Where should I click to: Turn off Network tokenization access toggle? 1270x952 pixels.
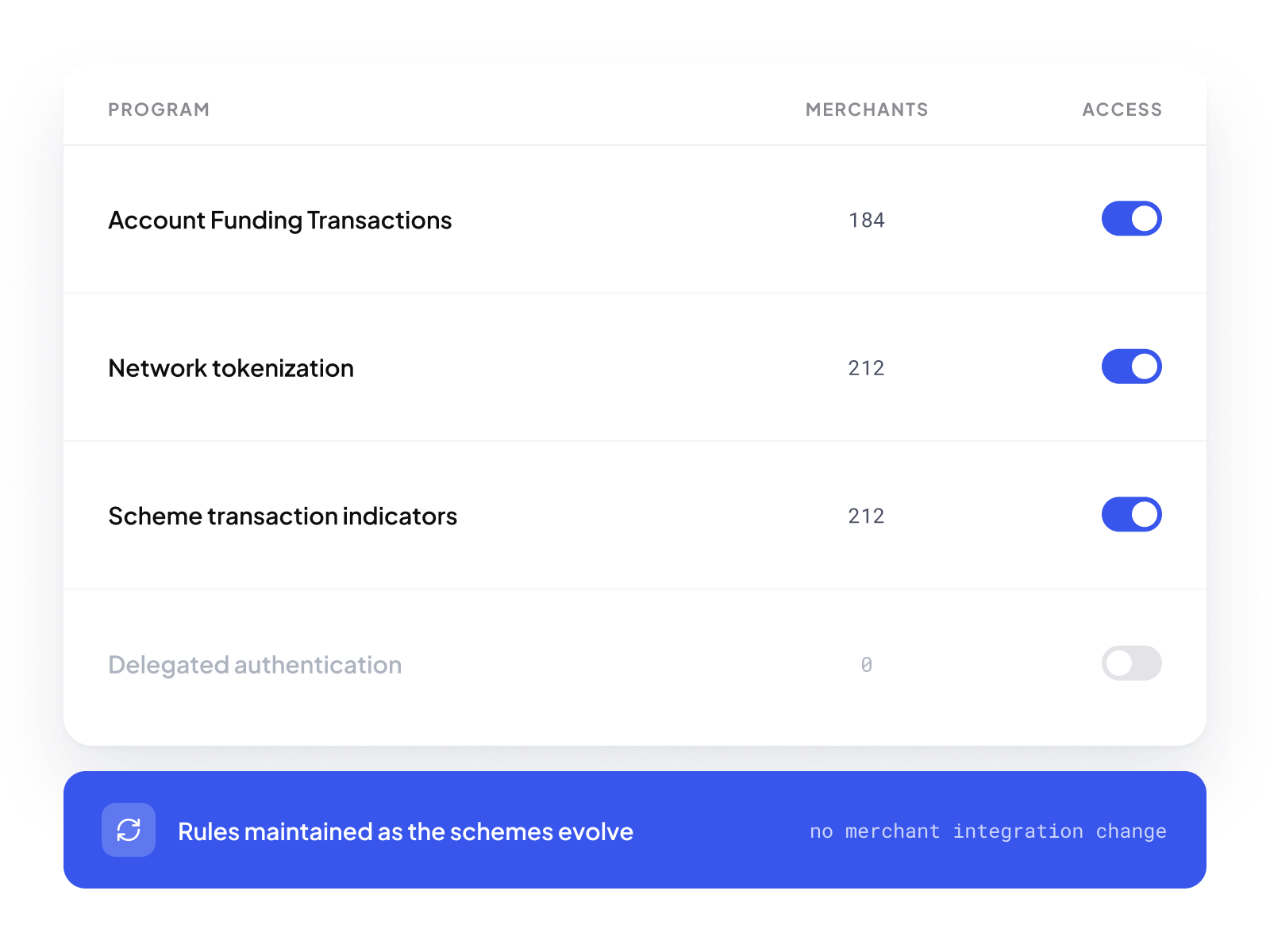[x=1132, y=367]
